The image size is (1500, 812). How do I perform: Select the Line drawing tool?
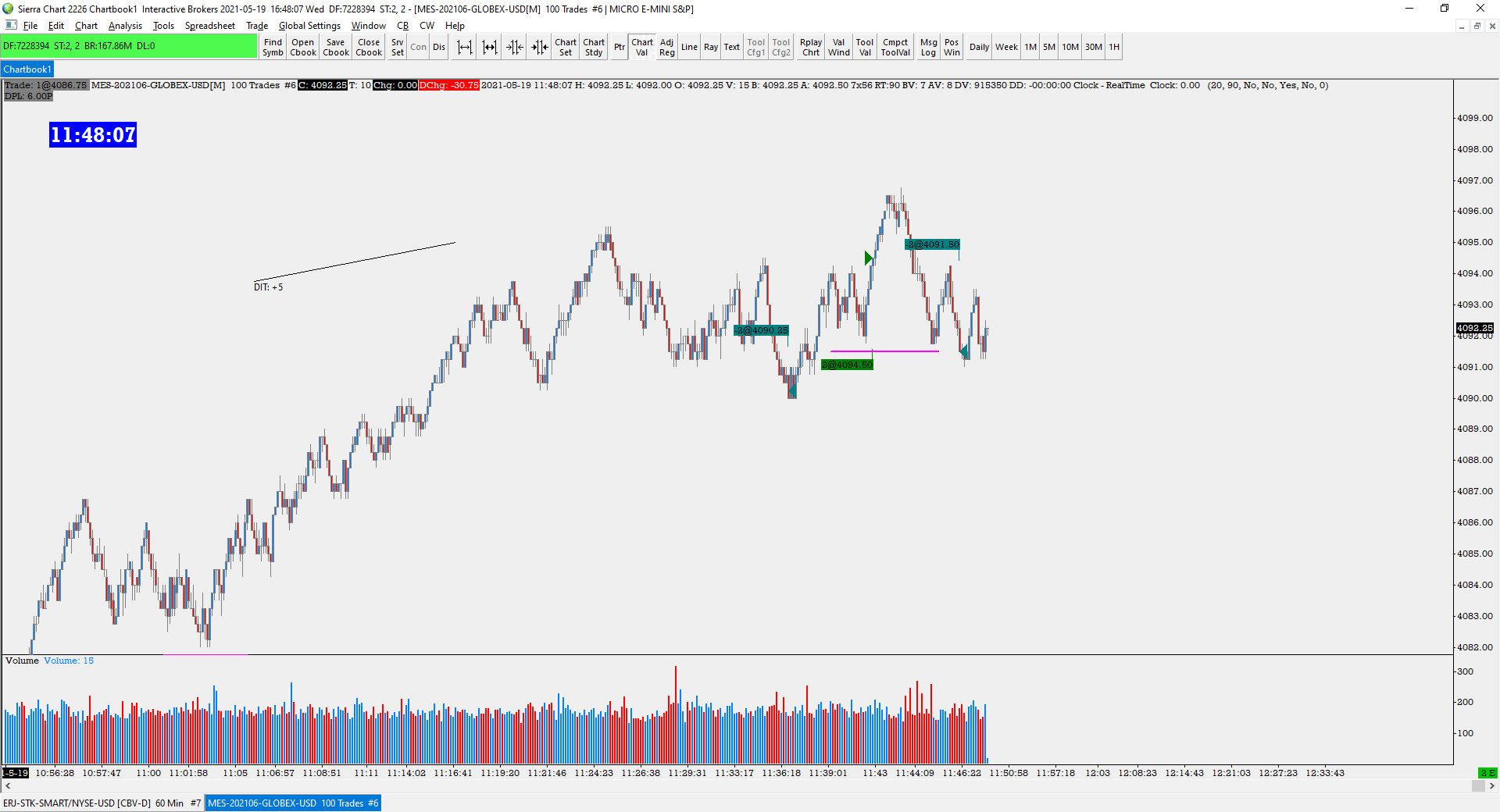(x=689, y=48)
